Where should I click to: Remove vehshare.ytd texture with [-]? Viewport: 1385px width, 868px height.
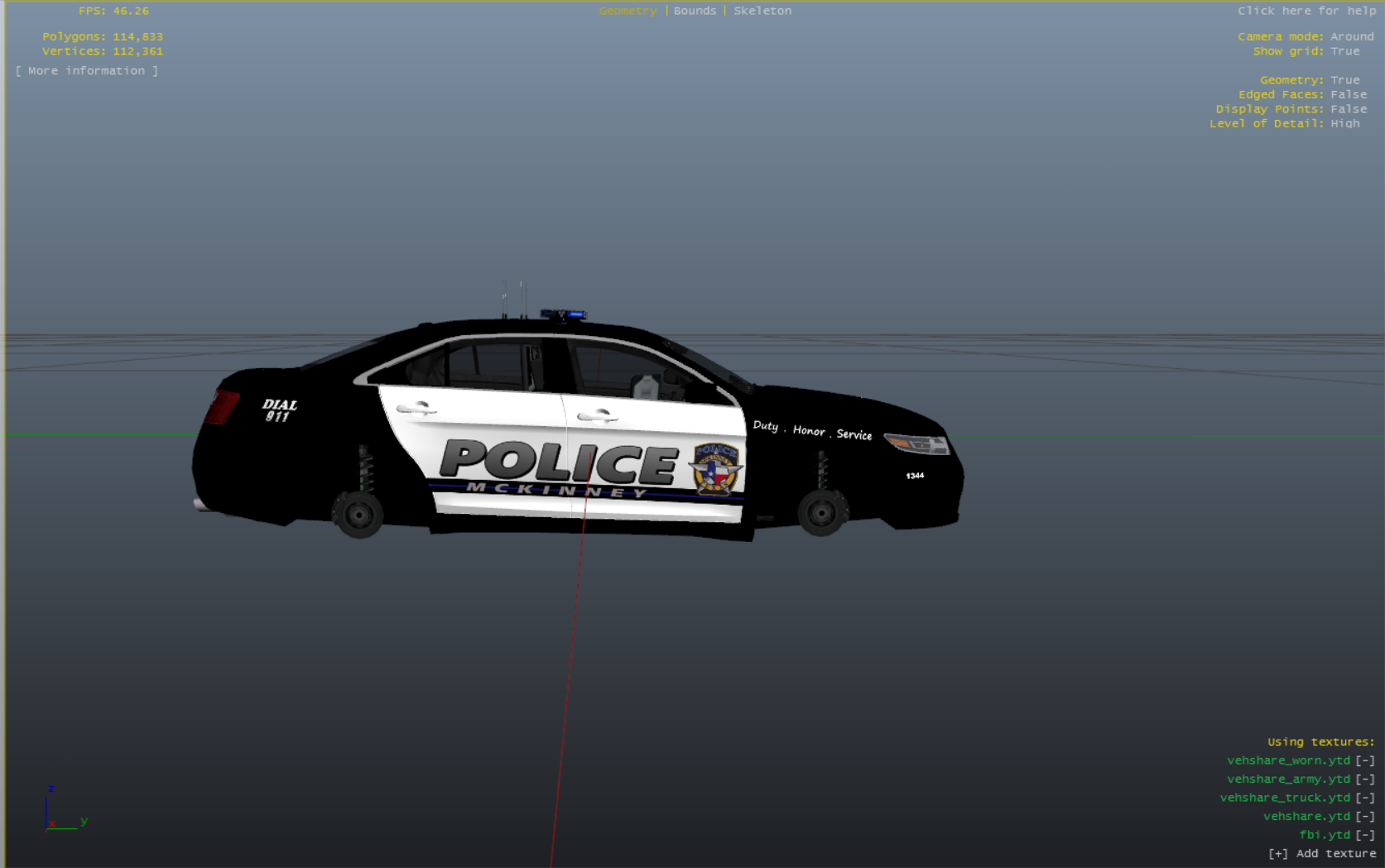[1365, 817]
